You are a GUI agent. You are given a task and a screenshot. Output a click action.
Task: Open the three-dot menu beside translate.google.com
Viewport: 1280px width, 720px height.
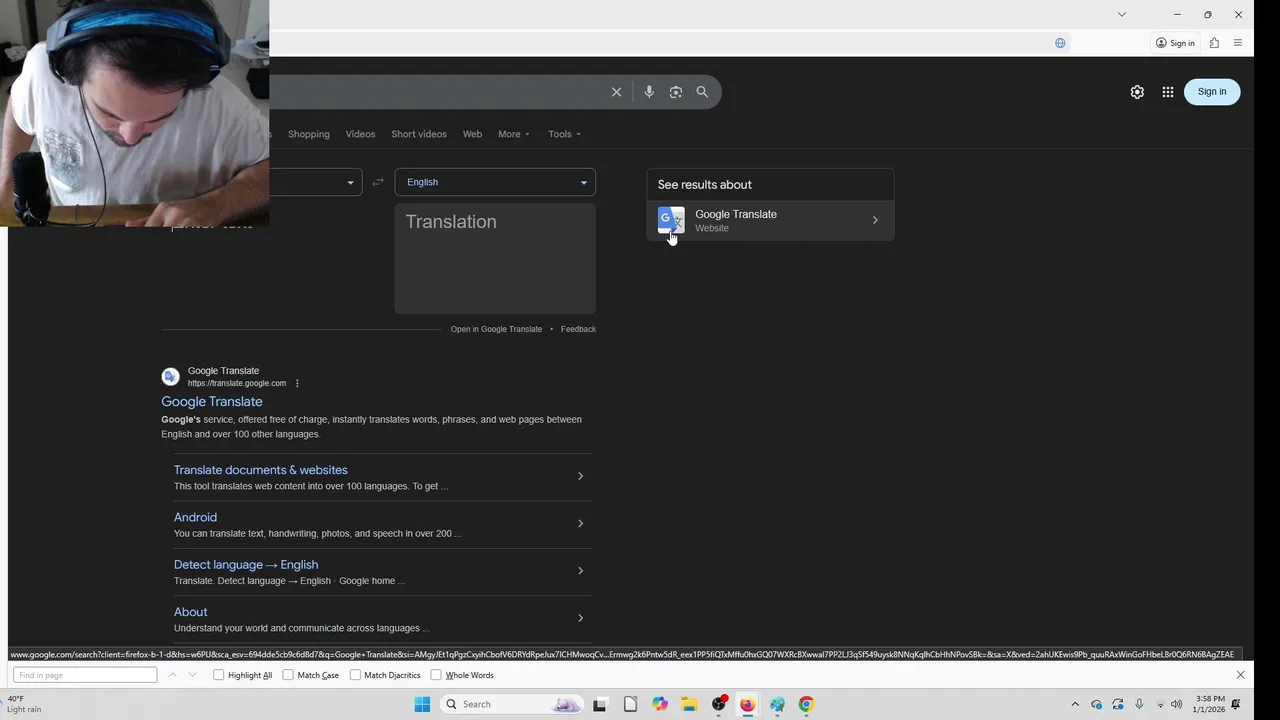tap(297, 383)
